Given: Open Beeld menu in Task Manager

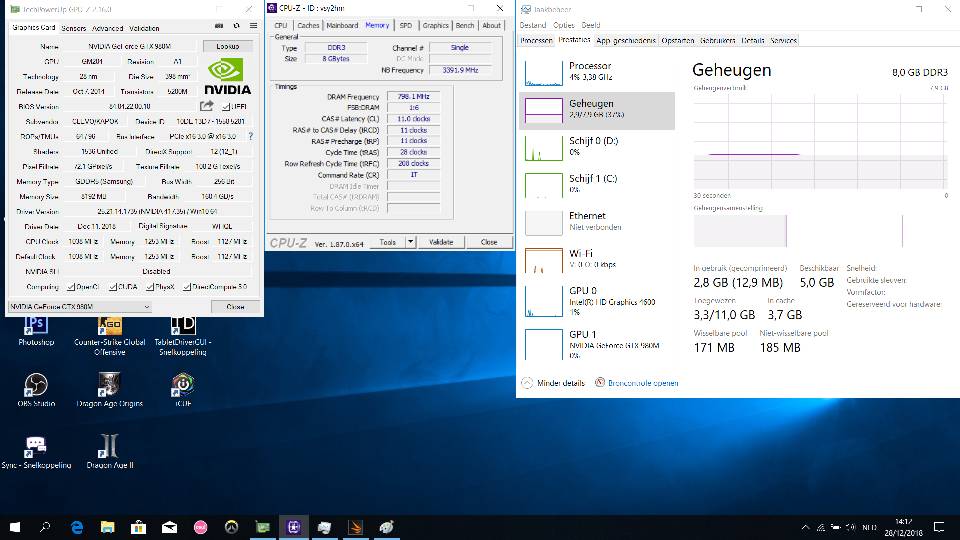Looking at the screenshot, I should coord(591,25).
